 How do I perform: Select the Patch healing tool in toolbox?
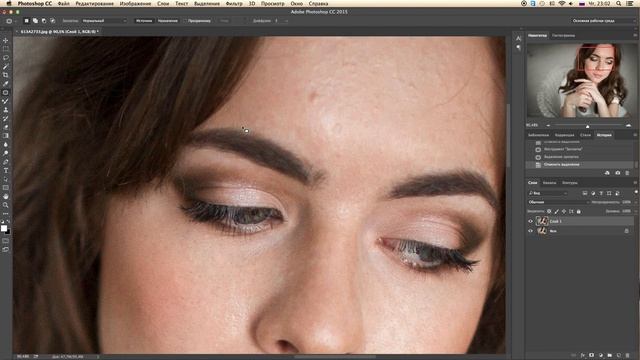coord(6,92)
